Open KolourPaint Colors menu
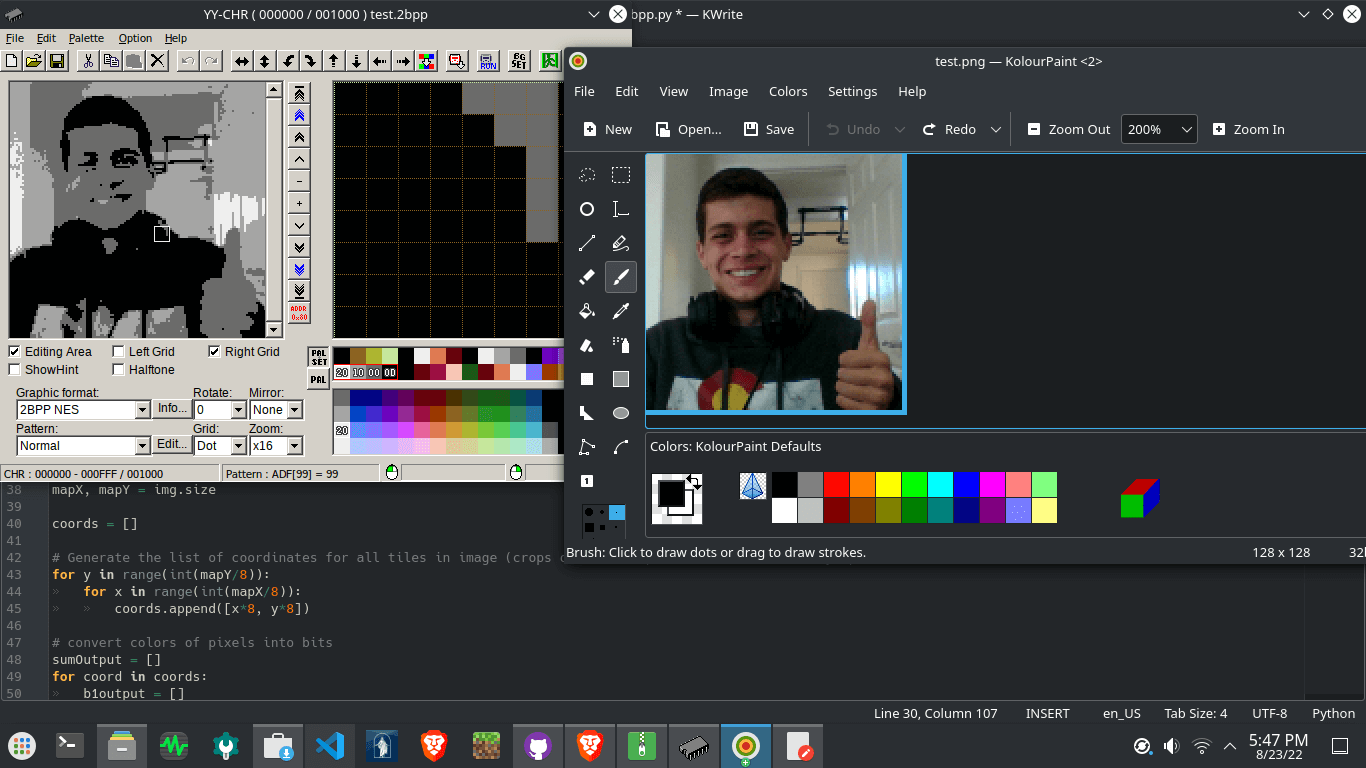 788,91
